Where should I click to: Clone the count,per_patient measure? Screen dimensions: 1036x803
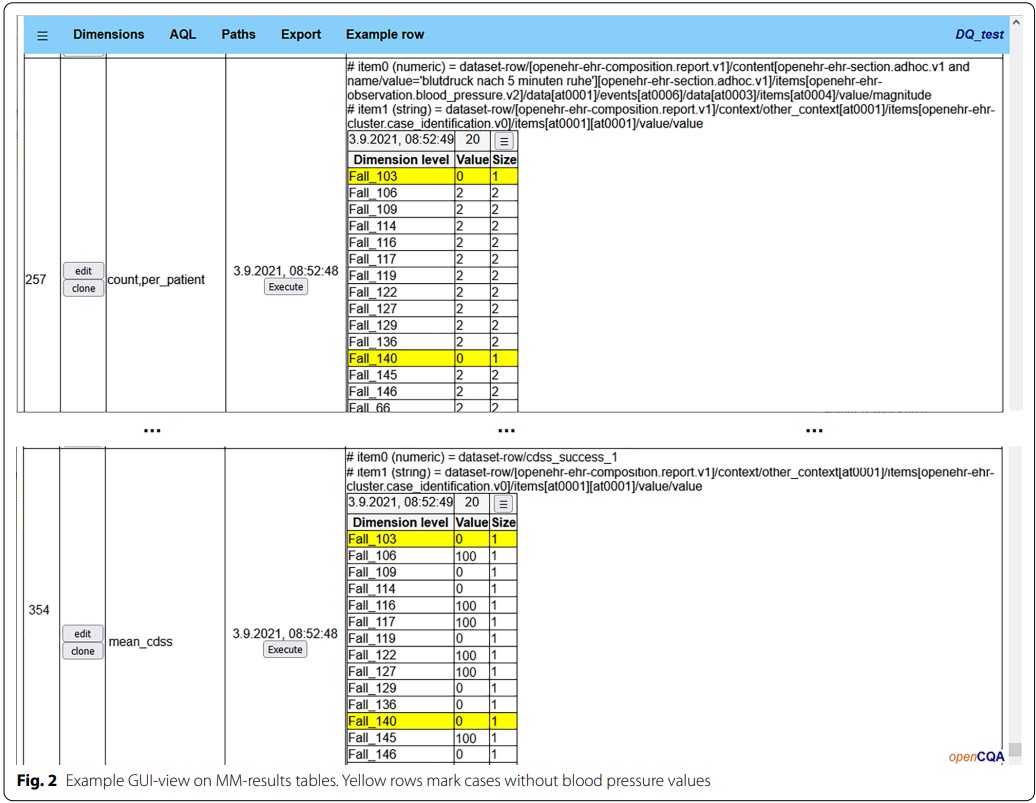(83, 288)
